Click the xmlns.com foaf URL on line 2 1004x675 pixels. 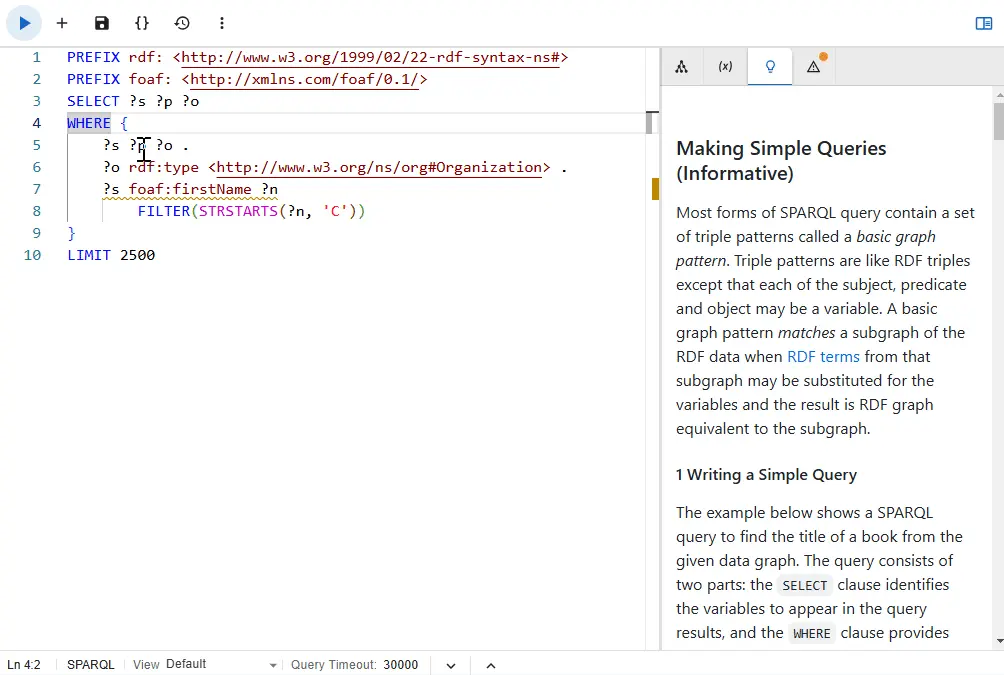[x=304, y=79]
